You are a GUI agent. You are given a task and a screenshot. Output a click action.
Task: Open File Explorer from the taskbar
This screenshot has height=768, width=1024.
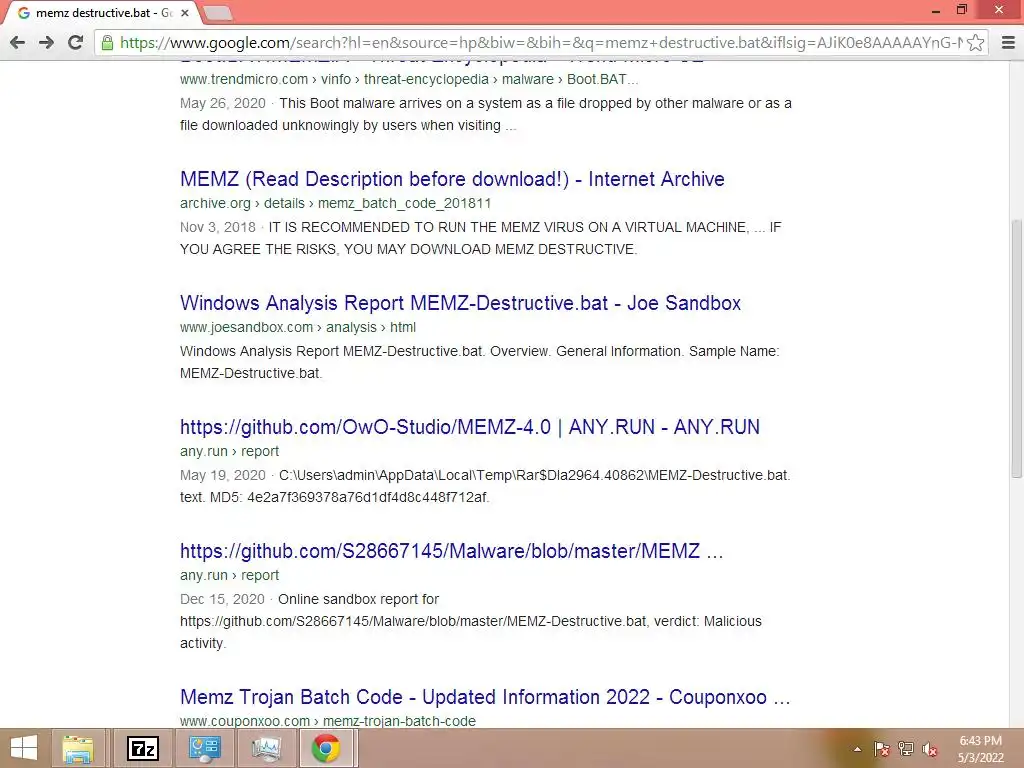coord(78,748)
